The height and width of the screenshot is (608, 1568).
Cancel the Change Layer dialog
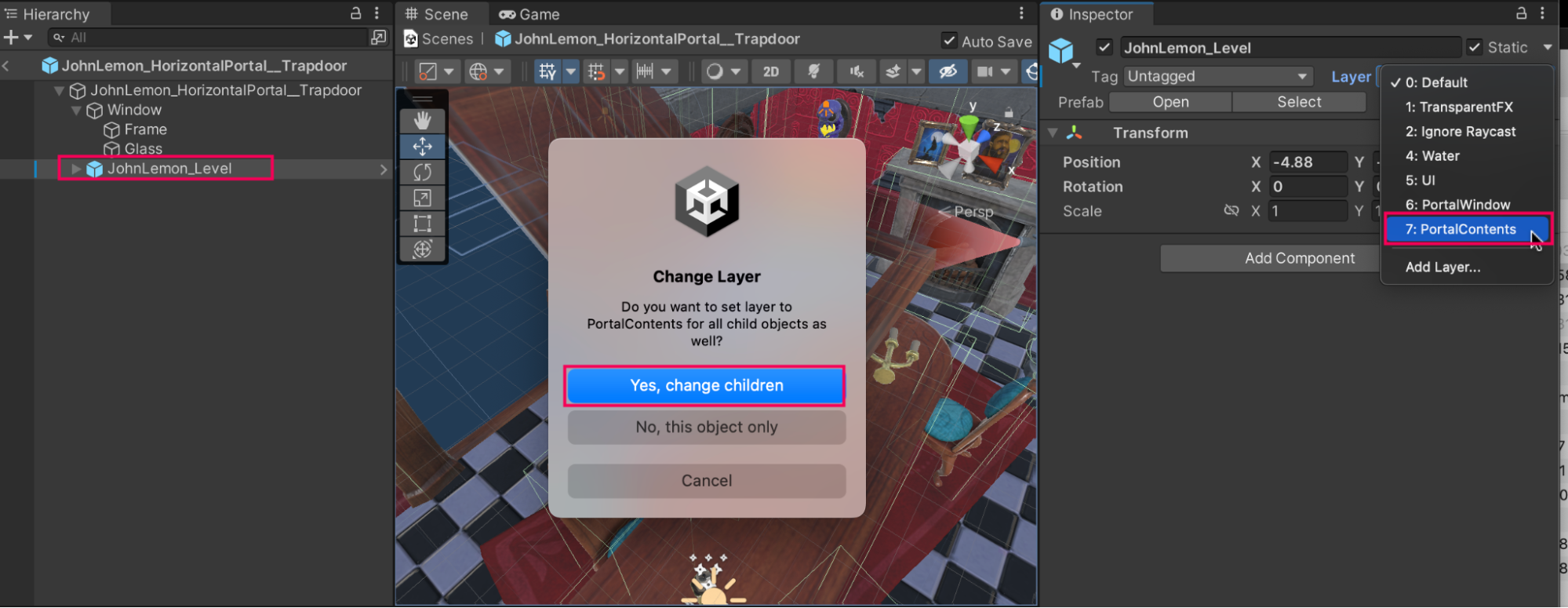(706, 481)
